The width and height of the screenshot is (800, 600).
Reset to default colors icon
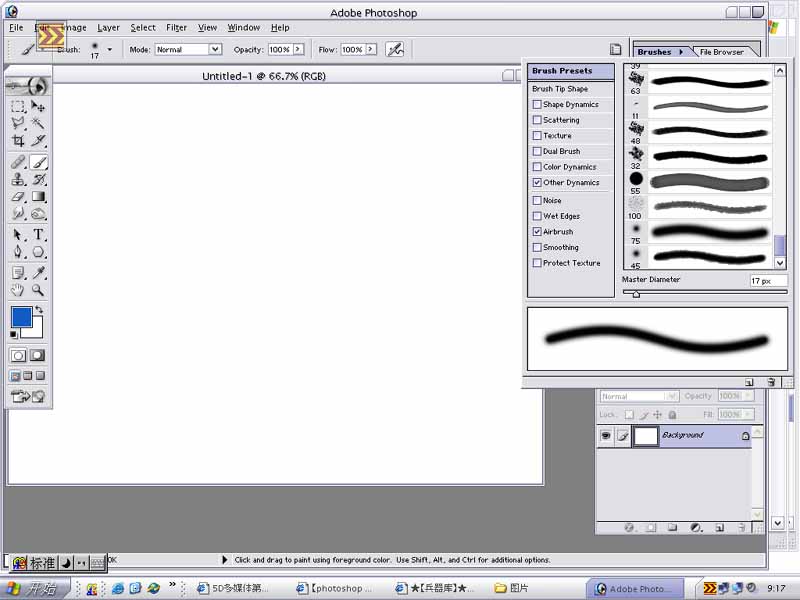(14, 335)
